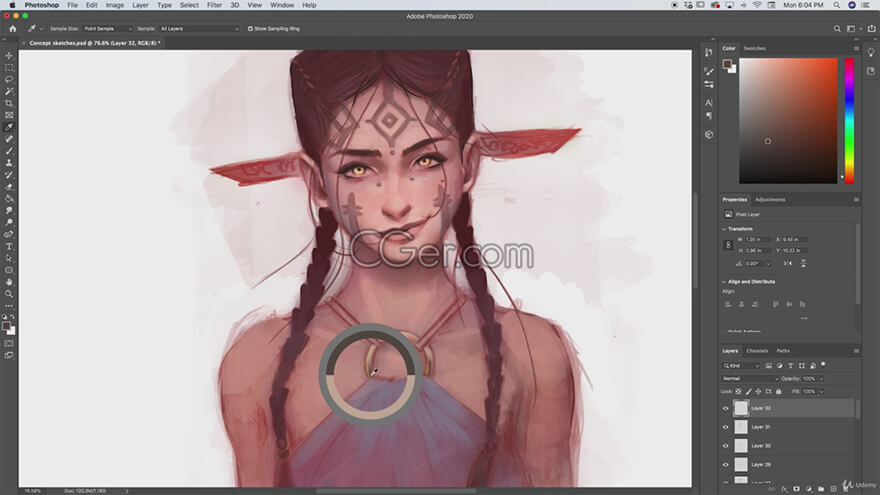Image resolution: width=880 pixels, height=495 pixels.
Task: Open Sample Size dropdown
Action: [108, 29]
